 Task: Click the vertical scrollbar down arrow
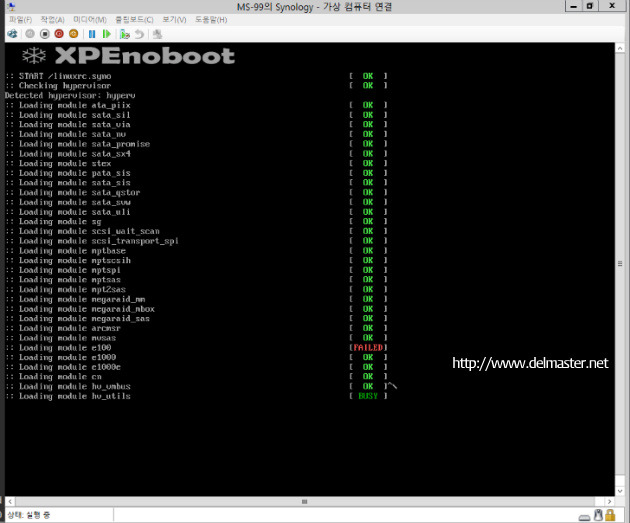(620, 491)
